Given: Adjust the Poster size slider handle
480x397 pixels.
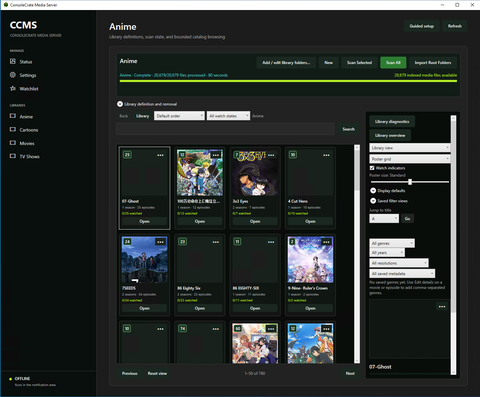Looking at the screenshot, I should pos(410,182).
